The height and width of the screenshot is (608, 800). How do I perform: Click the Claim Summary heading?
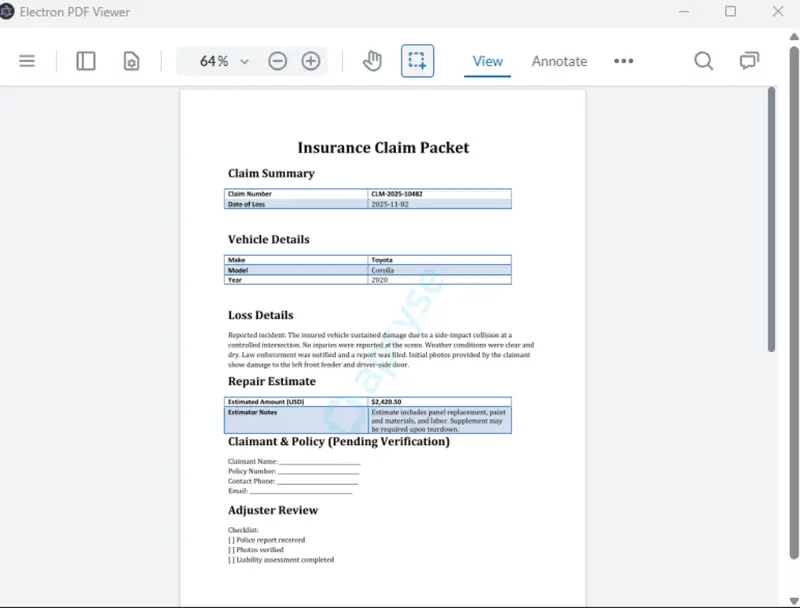[271, 173]
